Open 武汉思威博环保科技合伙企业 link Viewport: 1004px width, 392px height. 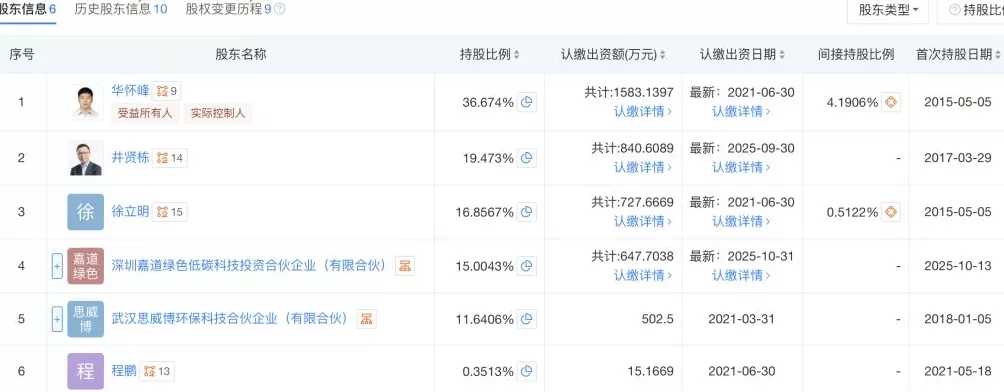click(230, 318)
